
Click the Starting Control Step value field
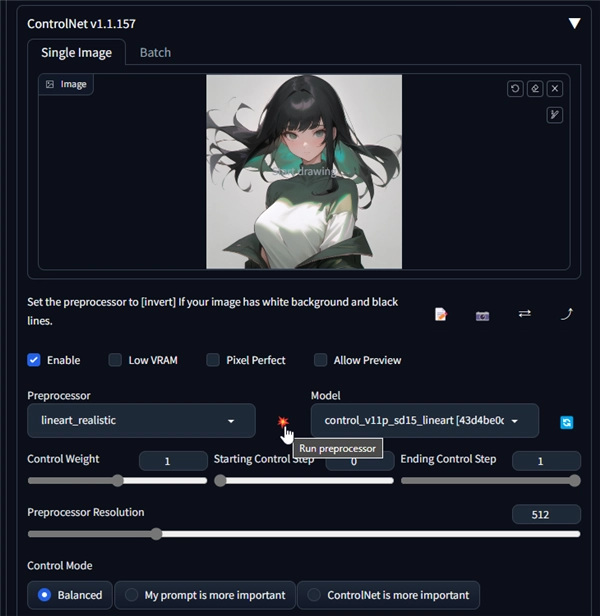click(x=360, y=462)
